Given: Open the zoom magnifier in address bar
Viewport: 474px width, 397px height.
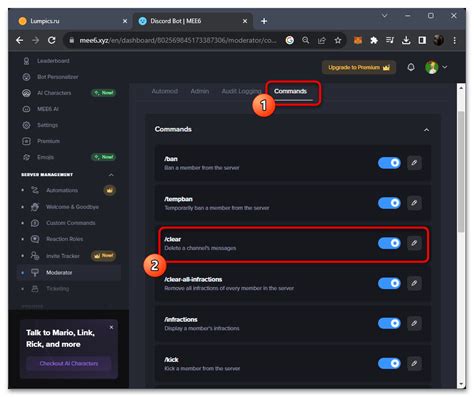Looking at the screenshot, I should [305, 40].
